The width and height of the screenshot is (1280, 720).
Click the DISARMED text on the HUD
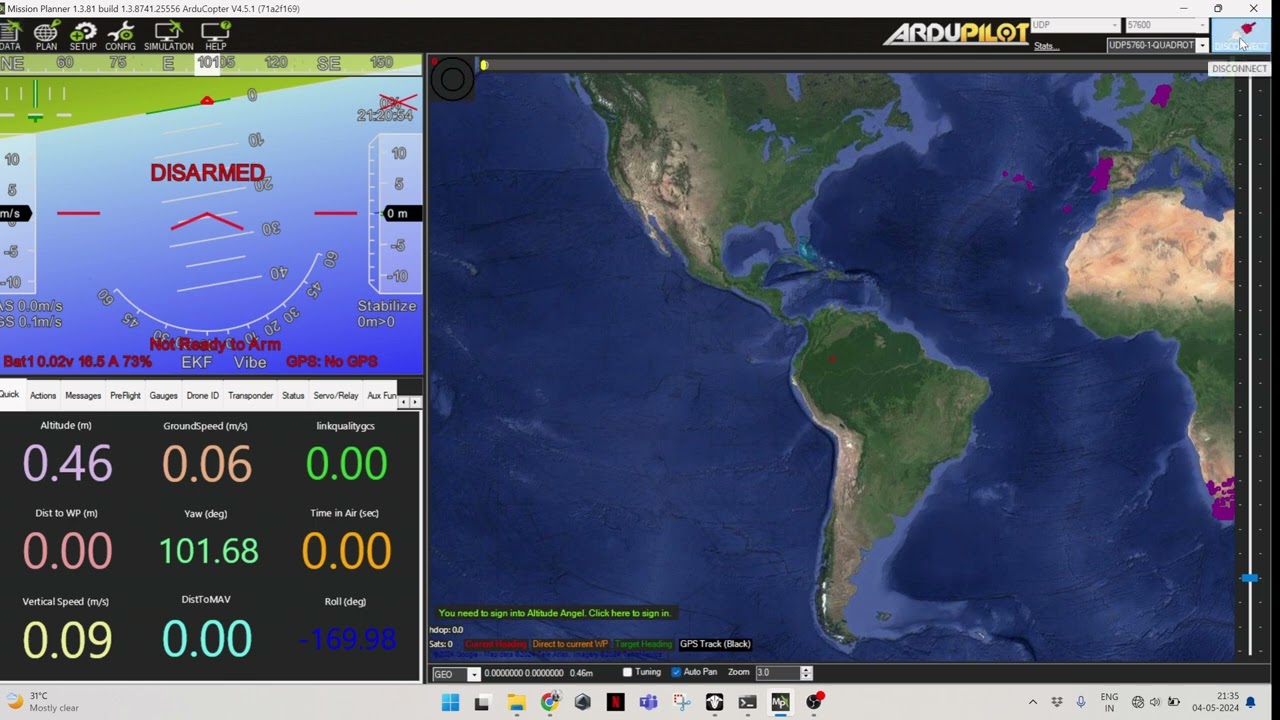[x=207, y=173]
